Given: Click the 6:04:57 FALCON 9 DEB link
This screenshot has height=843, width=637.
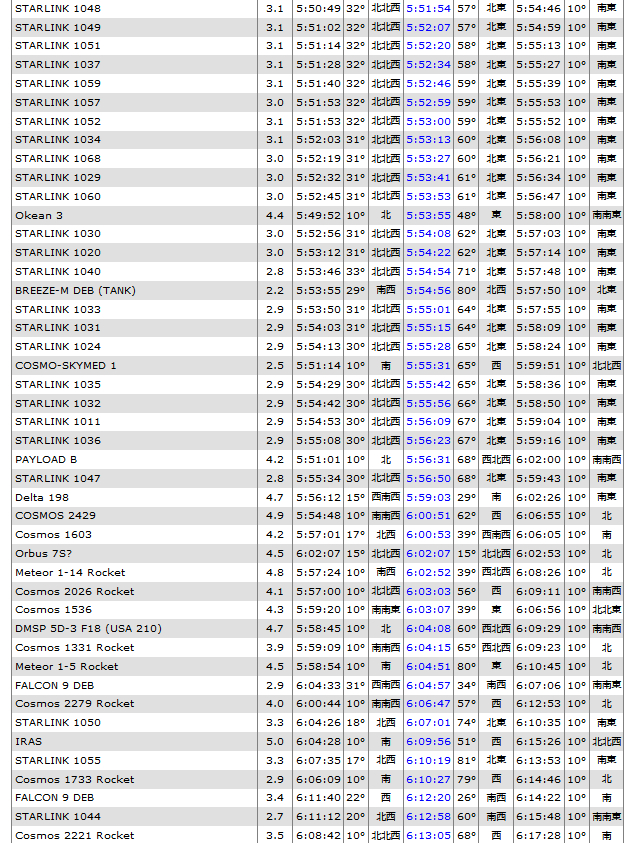Looking at the screenshot, I should click(428, 685).
